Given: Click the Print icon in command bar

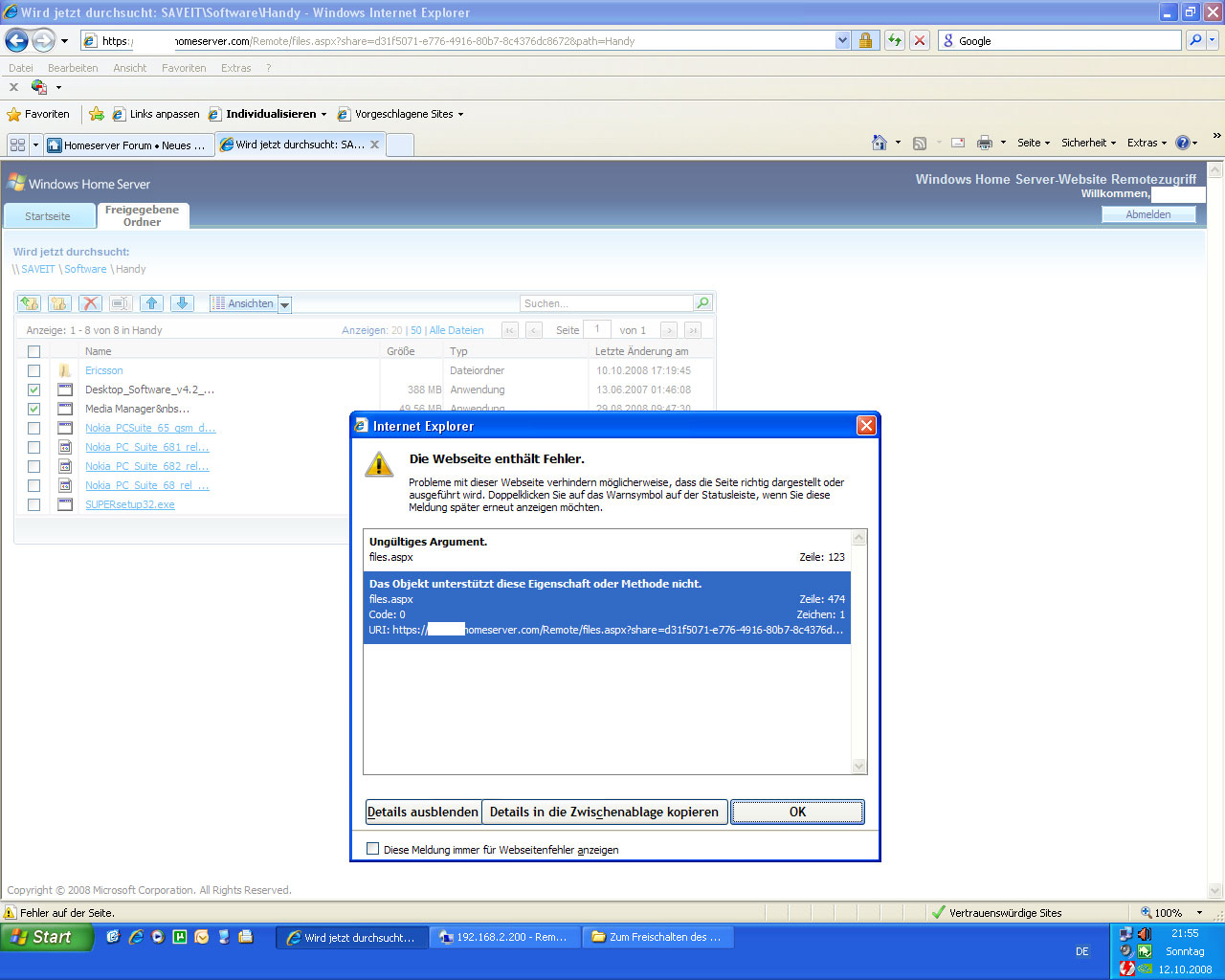Looking at the screenshot, I should (x=985, y=143).
